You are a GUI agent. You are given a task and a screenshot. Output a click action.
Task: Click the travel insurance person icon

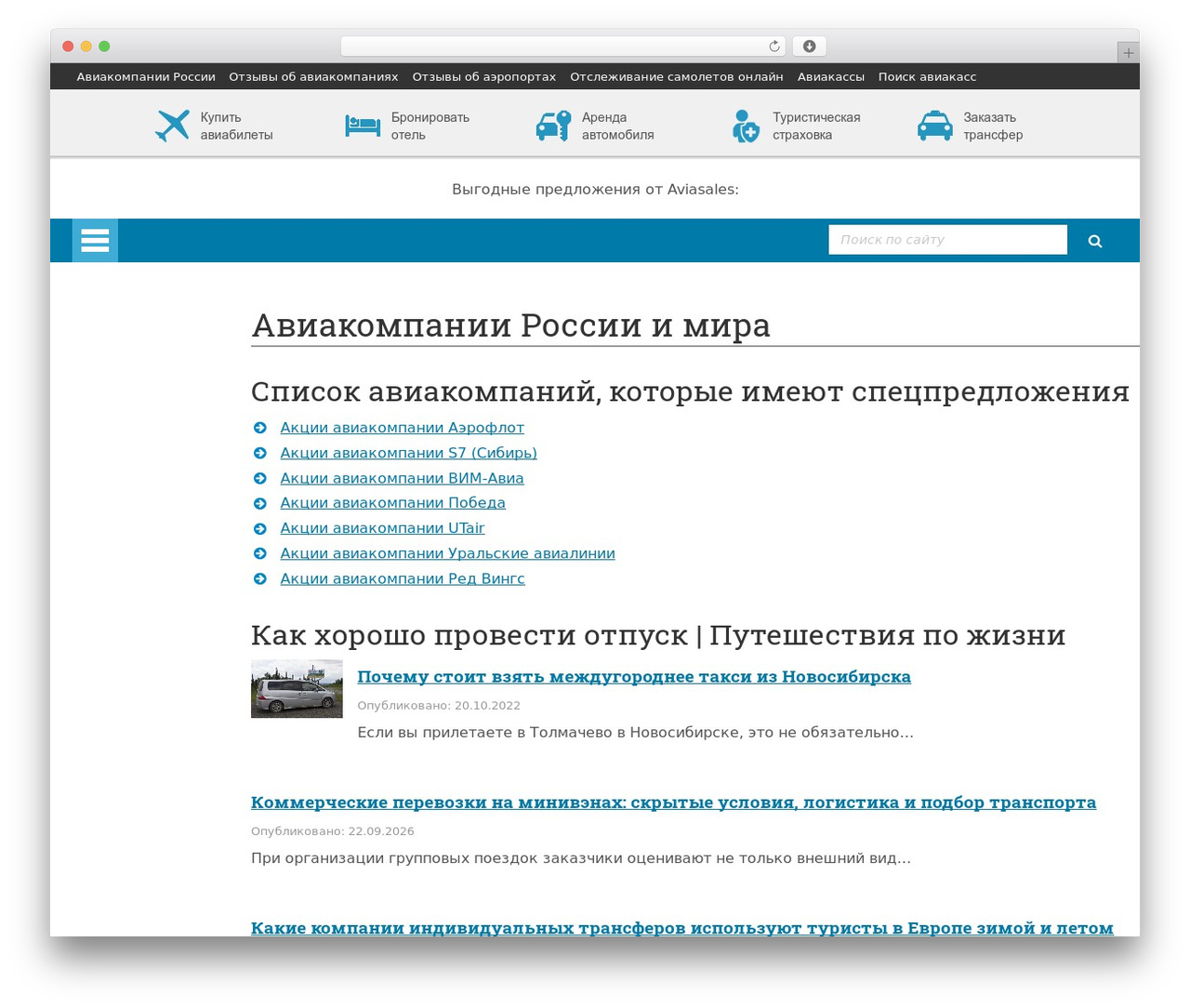(746, 126)
